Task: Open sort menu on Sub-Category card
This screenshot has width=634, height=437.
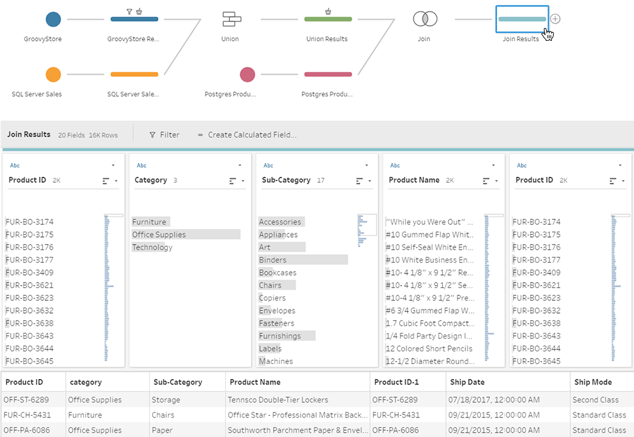Action: 363,181
